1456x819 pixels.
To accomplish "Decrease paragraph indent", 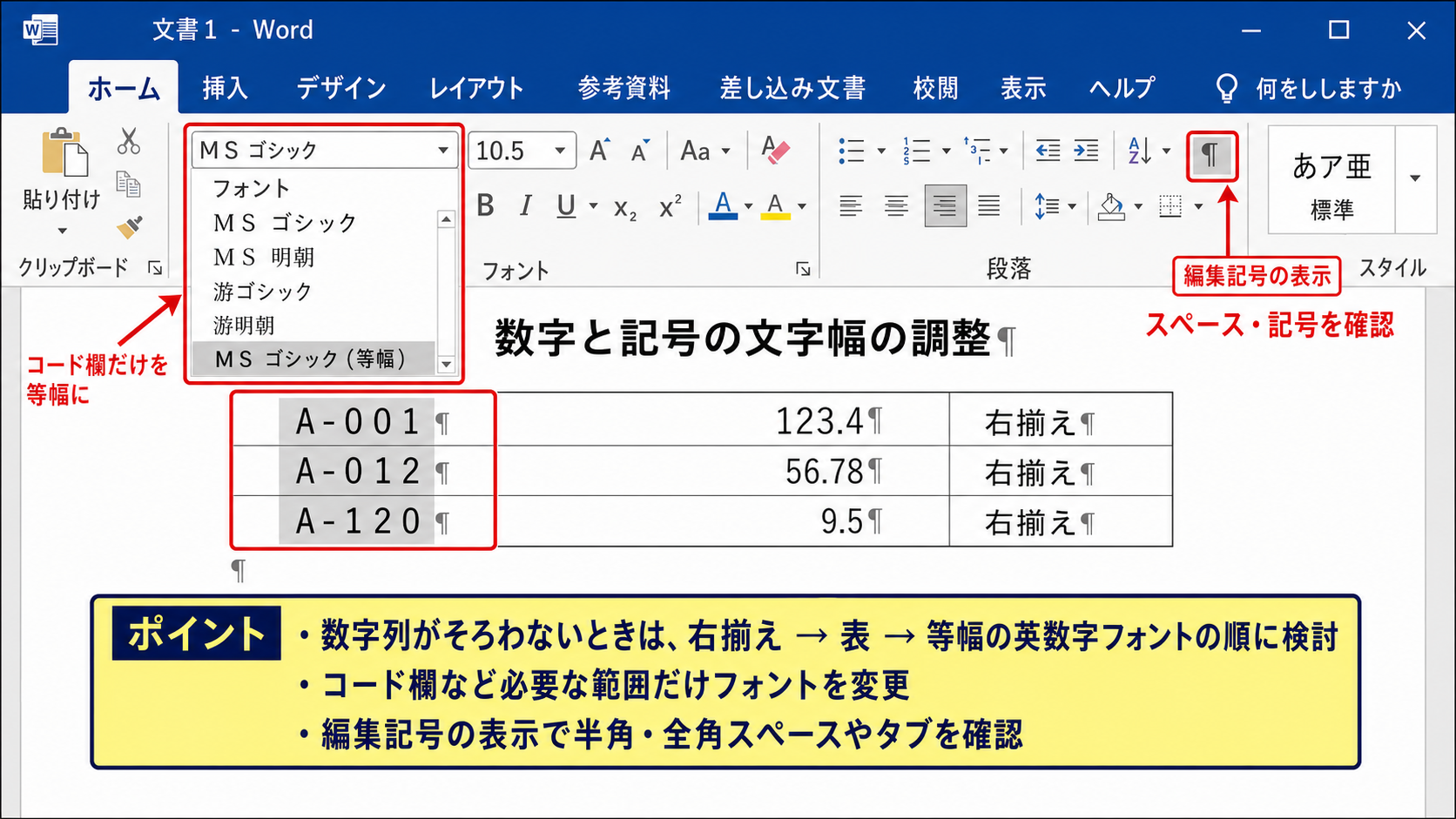I will [1048, 151].
